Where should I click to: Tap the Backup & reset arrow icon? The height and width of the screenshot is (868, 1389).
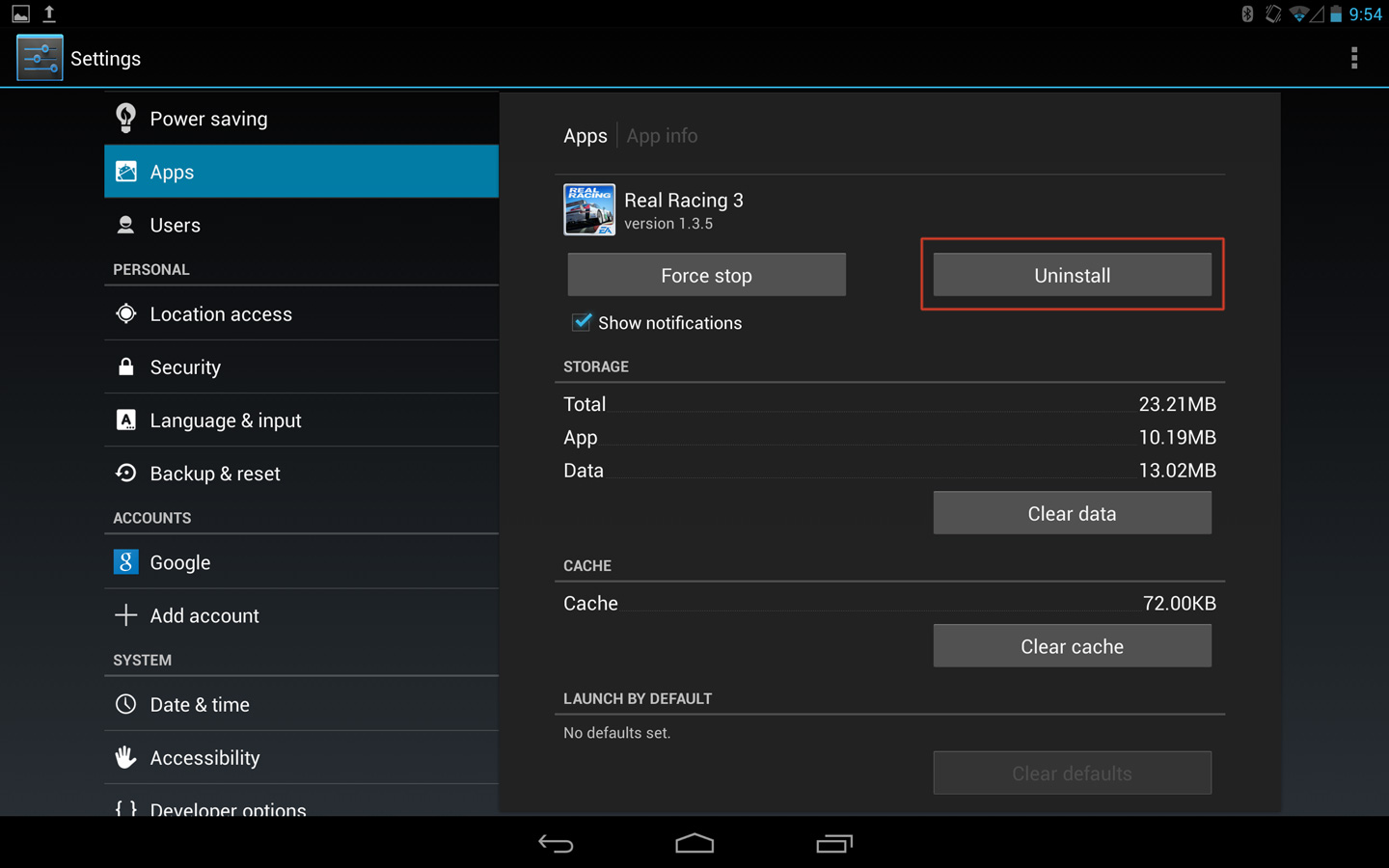tap(125, 473)
